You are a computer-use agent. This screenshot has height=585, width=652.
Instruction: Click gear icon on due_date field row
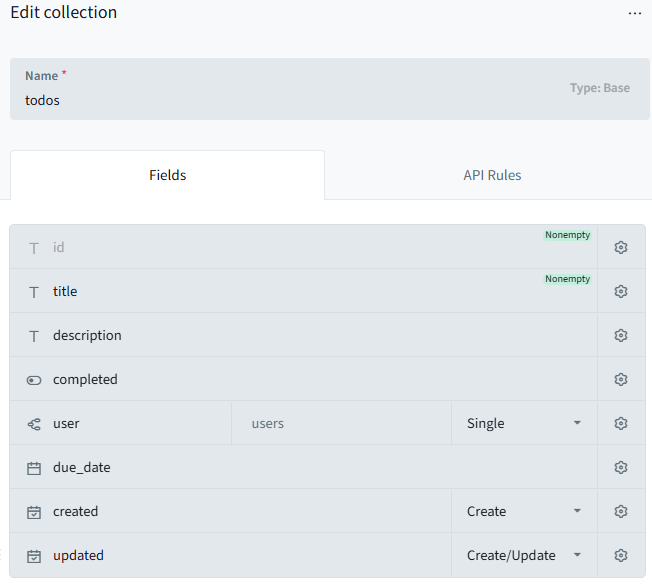[x=620, y=467]
